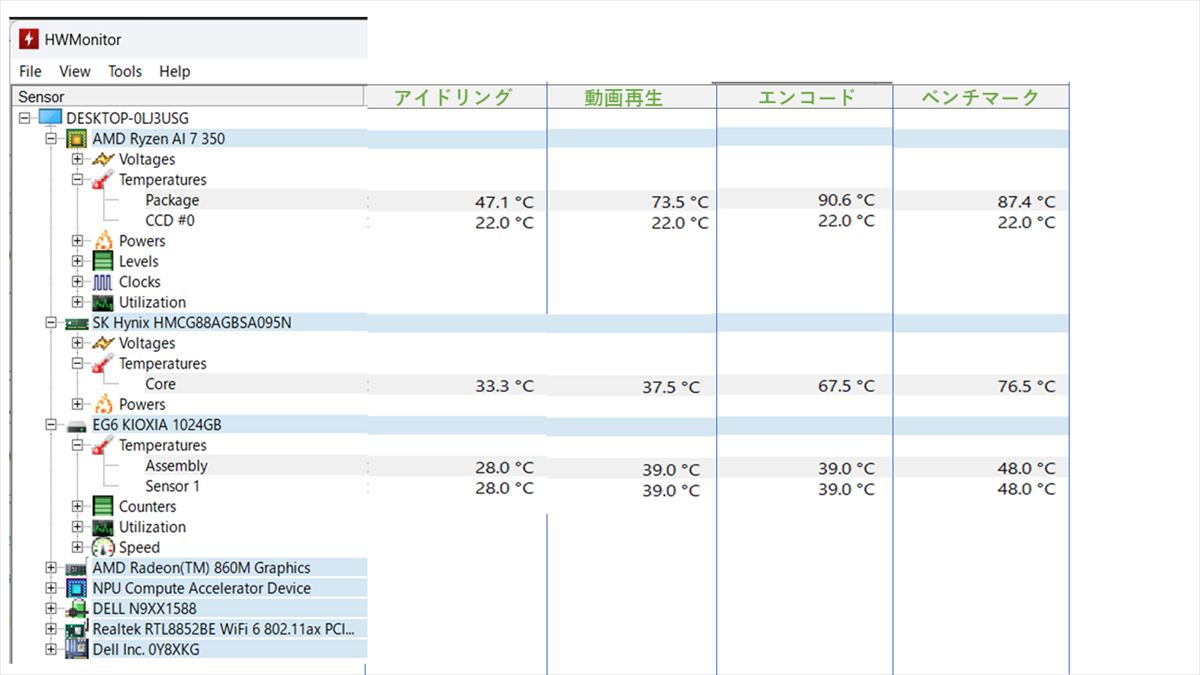Open the Tools menu

[125, 71]
